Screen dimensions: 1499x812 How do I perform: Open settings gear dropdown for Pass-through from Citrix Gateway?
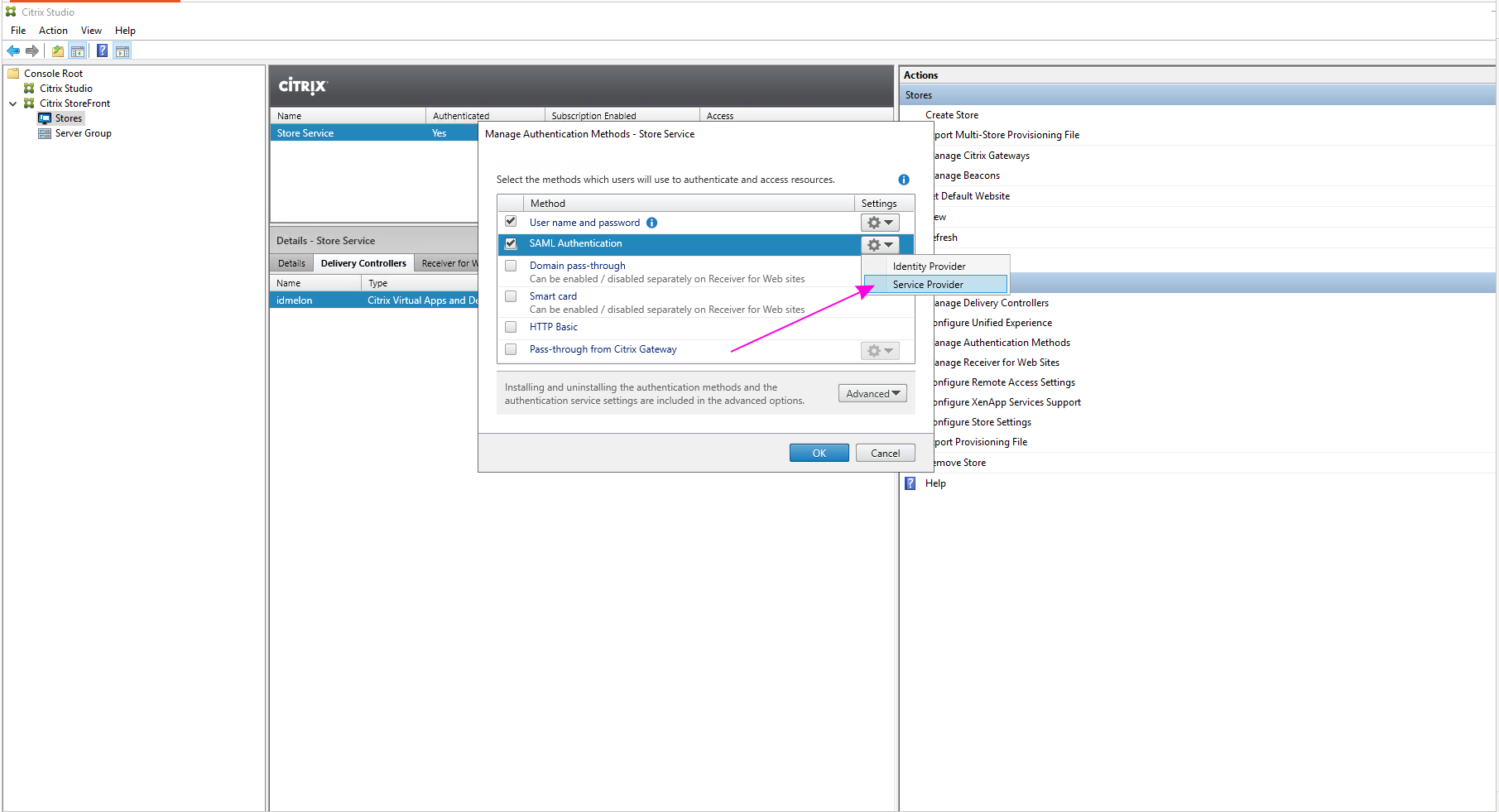(880, 351)
